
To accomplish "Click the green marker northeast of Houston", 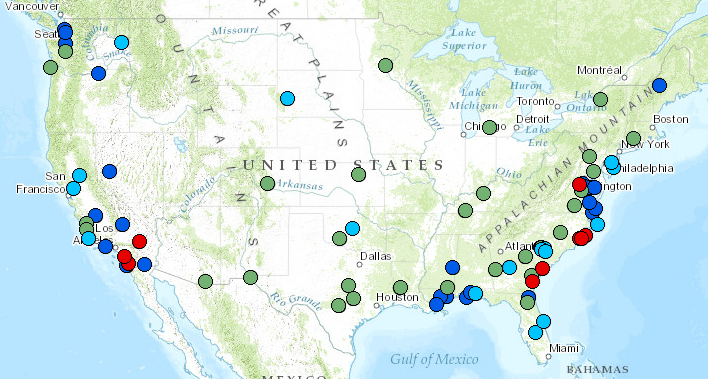I will tap(400, 287).
